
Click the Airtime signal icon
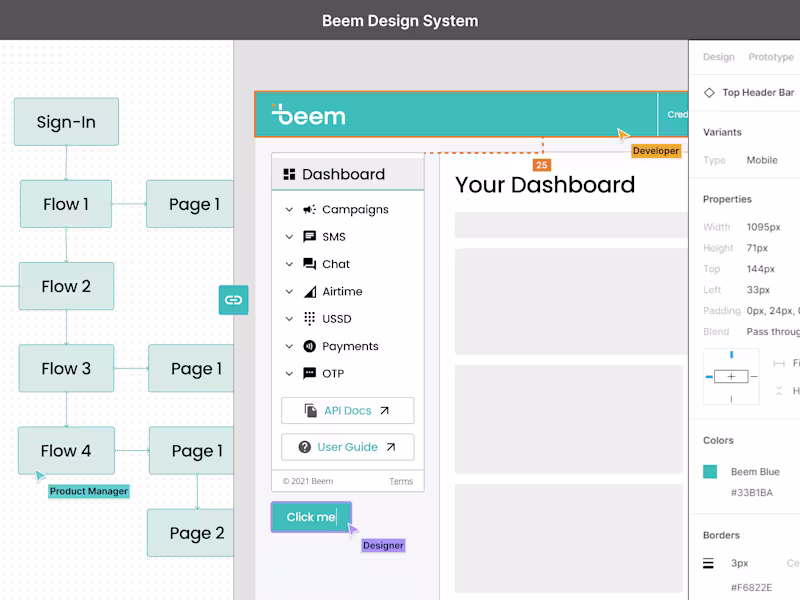(309, 292)
